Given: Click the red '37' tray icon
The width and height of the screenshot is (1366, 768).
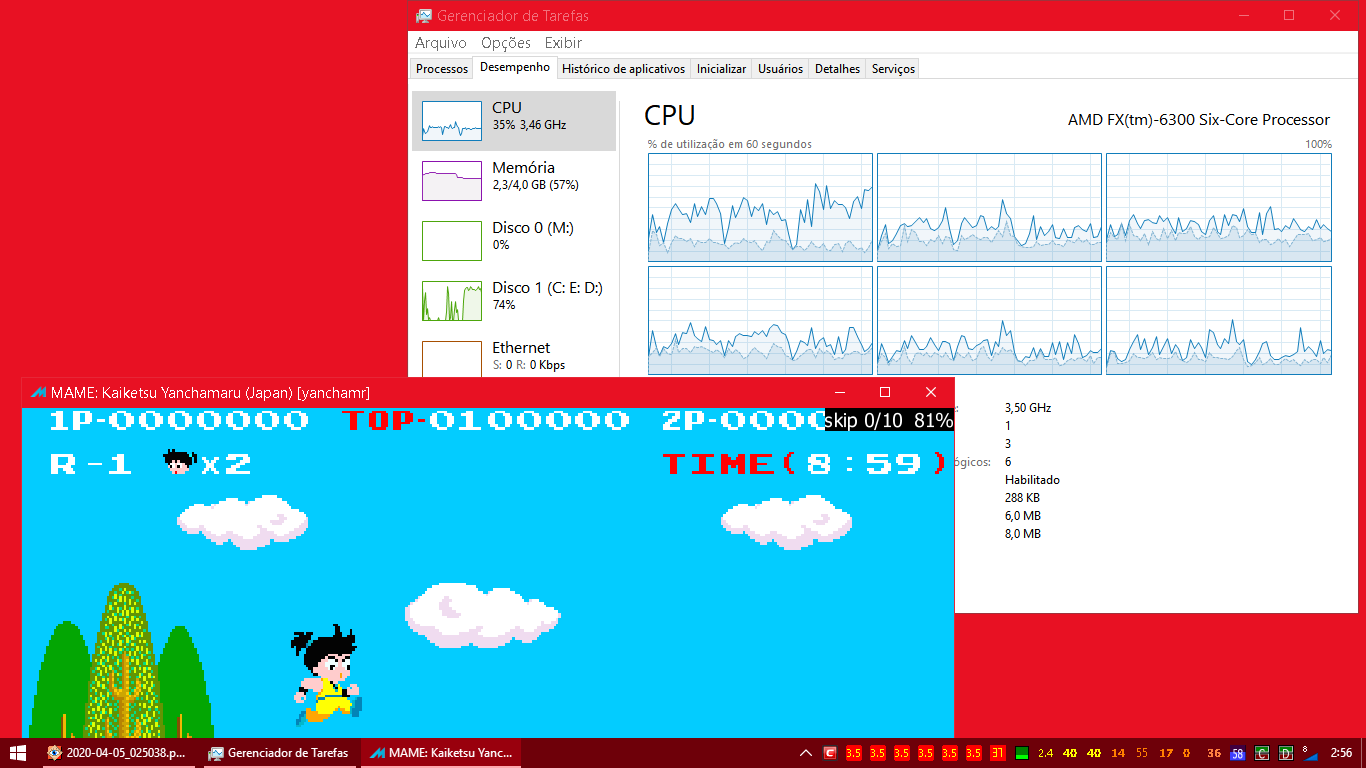Looking at the screenshot, I should click(x=998, y=753).
